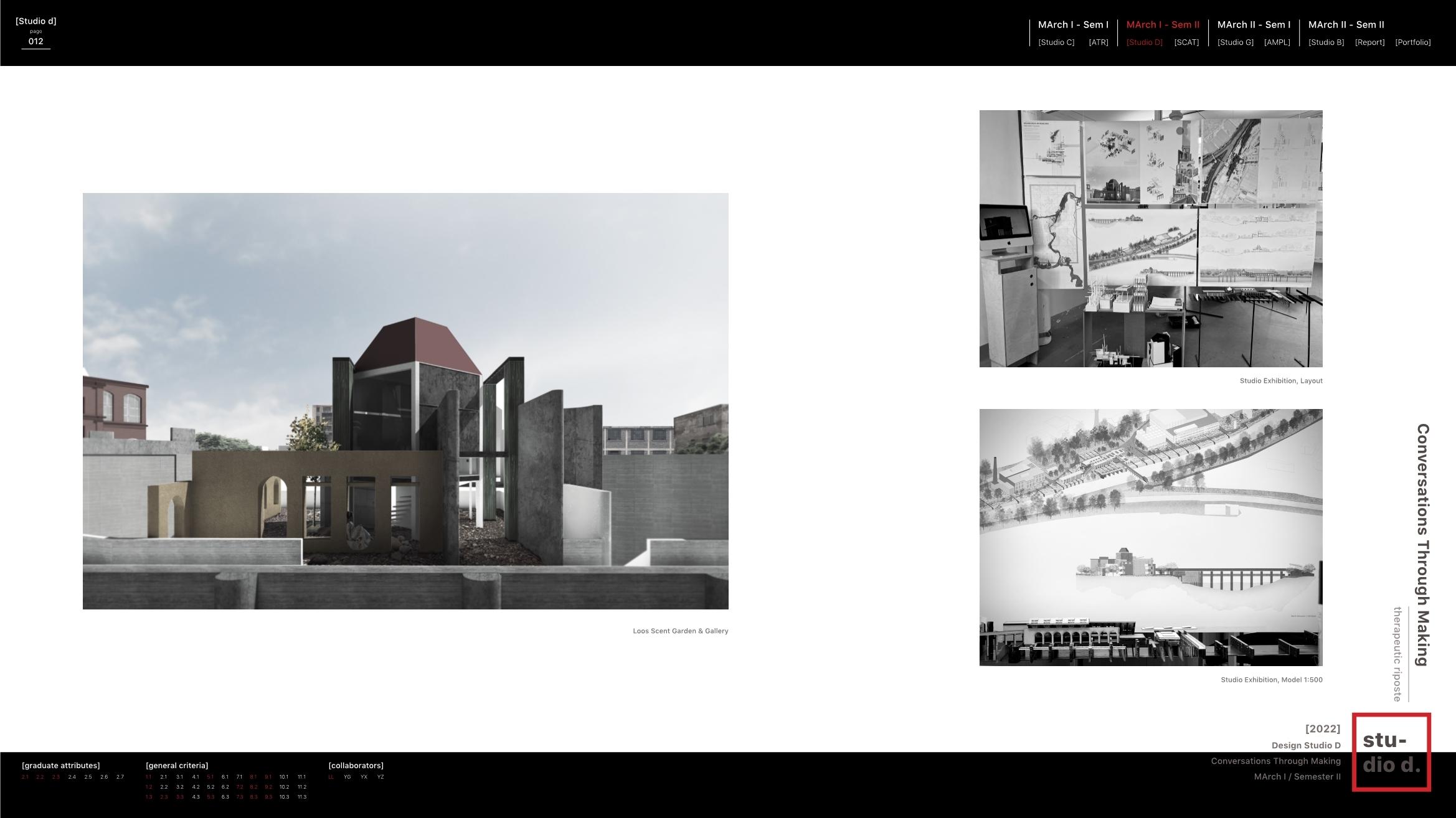Open the Studio Exhibition Layout photo
Screen dimensions: 1456x818
(1151, 238)
